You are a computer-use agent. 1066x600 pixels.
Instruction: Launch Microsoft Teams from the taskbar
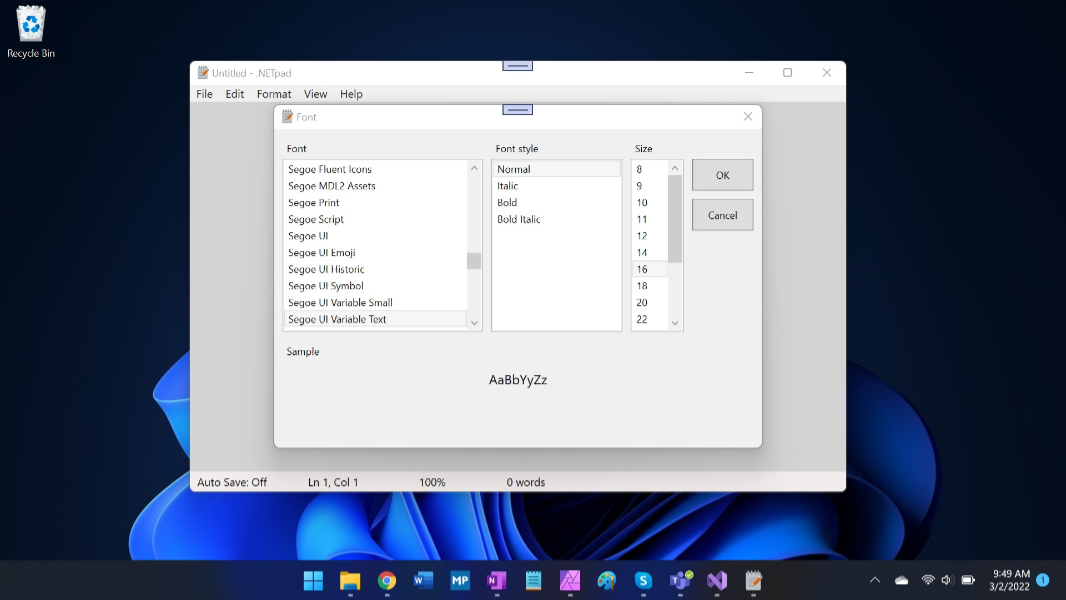click(x=680, y=580)
